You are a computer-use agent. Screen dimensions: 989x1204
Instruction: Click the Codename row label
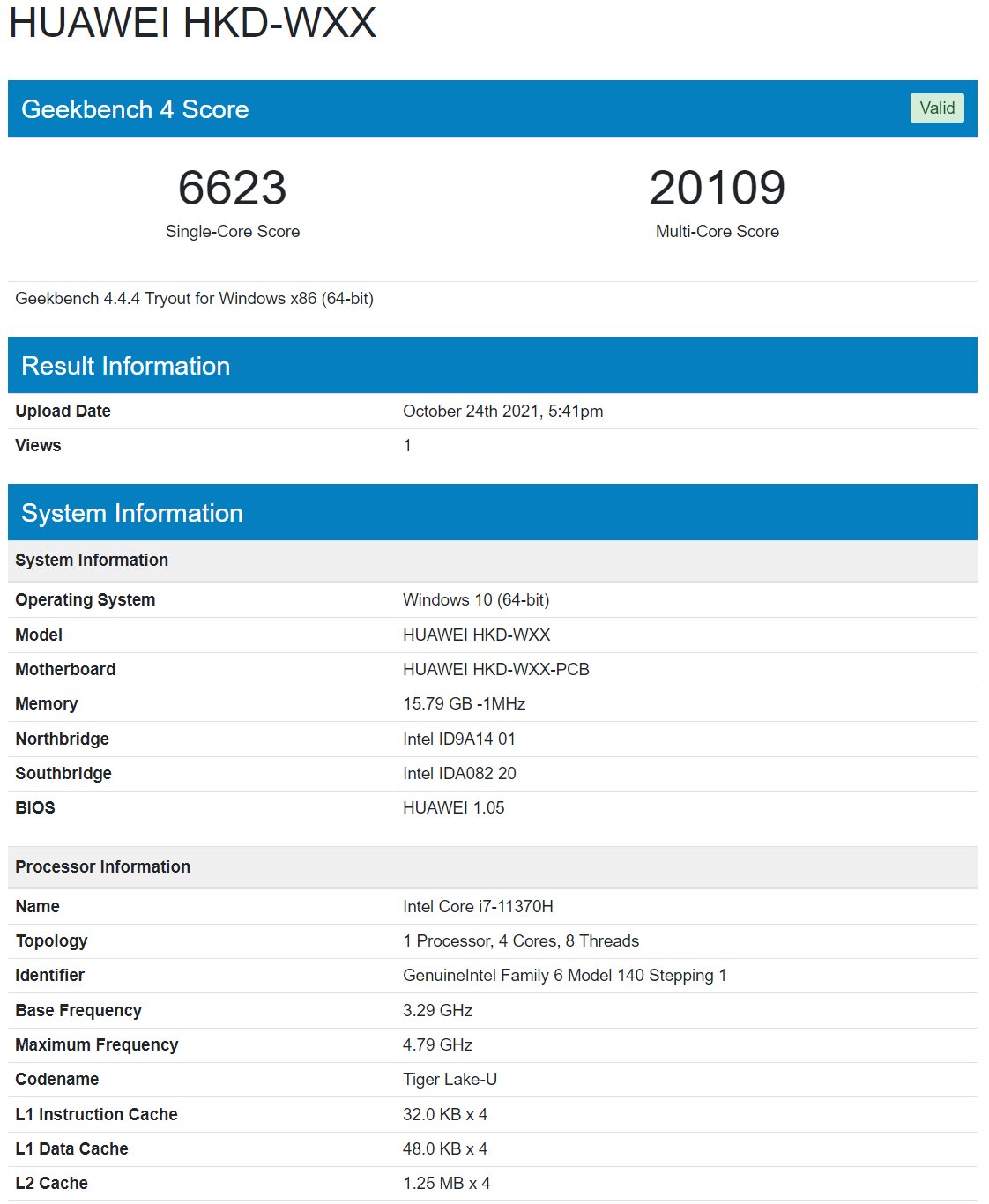tap(57, 1079)
